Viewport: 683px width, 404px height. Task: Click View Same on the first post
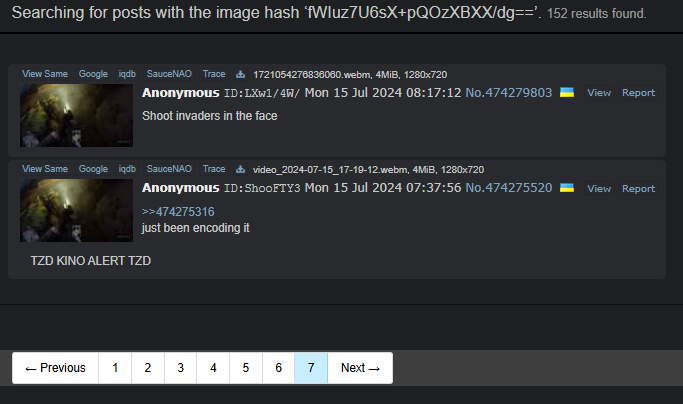pos(45,74)
